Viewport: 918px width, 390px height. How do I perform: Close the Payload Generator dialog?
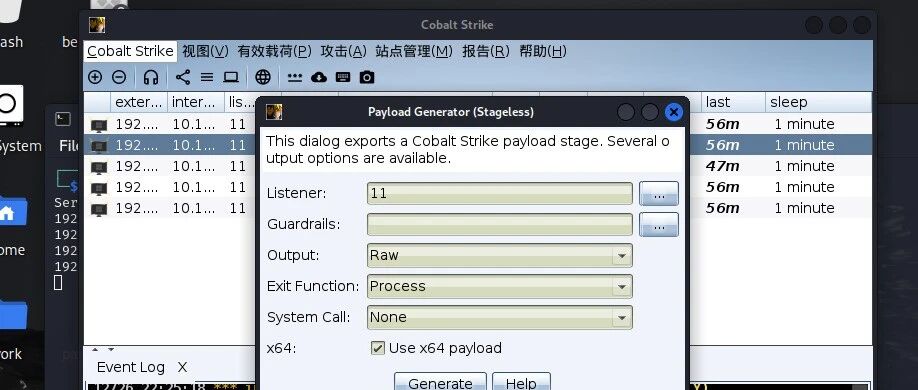674,112
